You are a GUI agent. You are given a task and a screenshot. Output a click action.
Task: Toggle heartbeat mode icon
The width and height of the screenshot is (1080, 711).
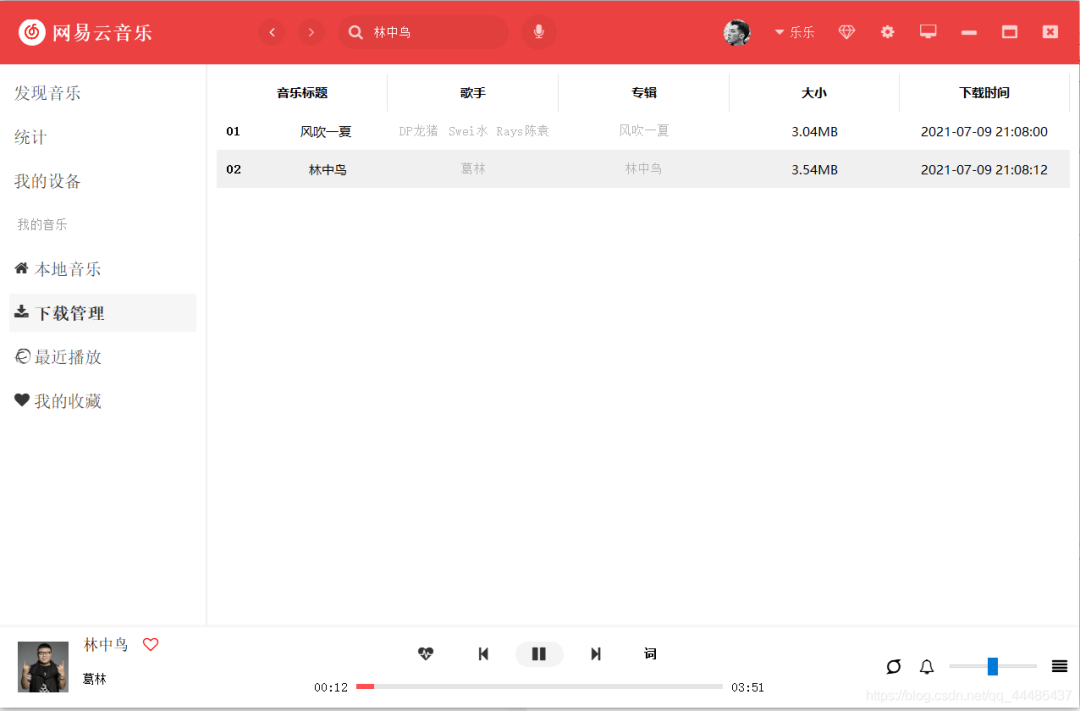[x=426, y=653]
